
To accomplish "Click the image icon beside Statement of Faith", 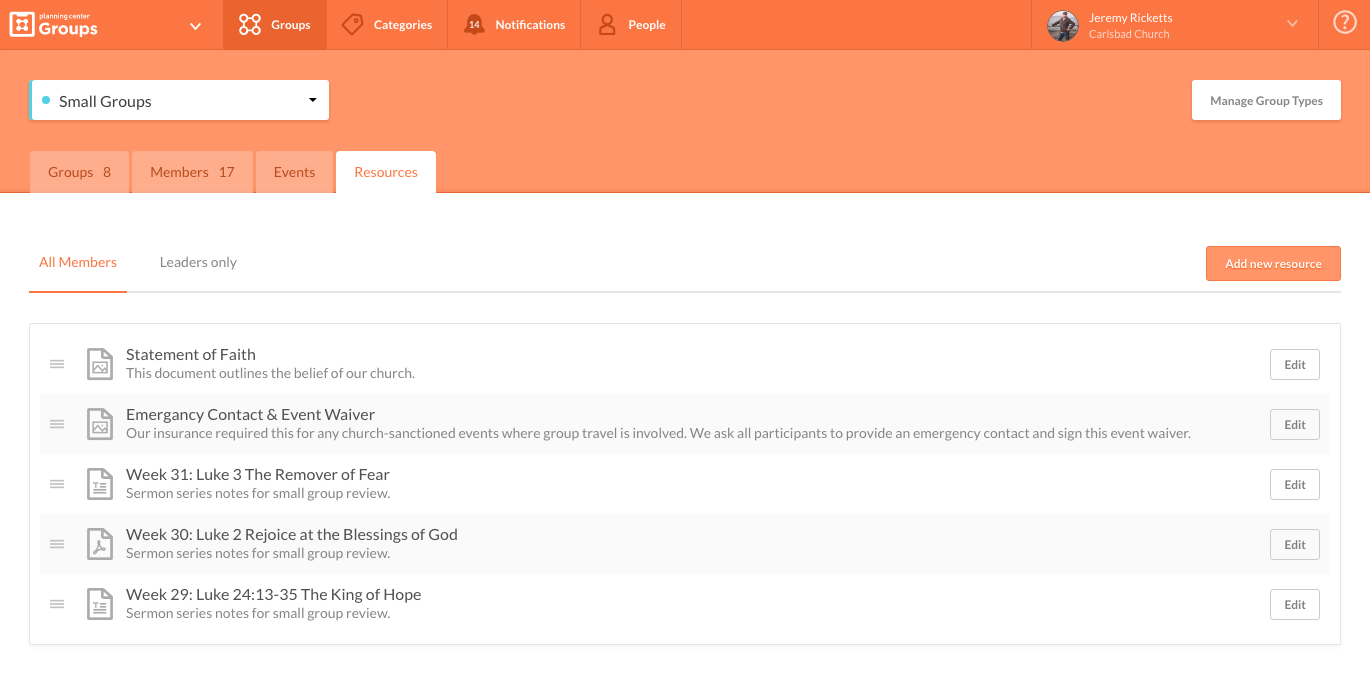I will tap(99, 364).
